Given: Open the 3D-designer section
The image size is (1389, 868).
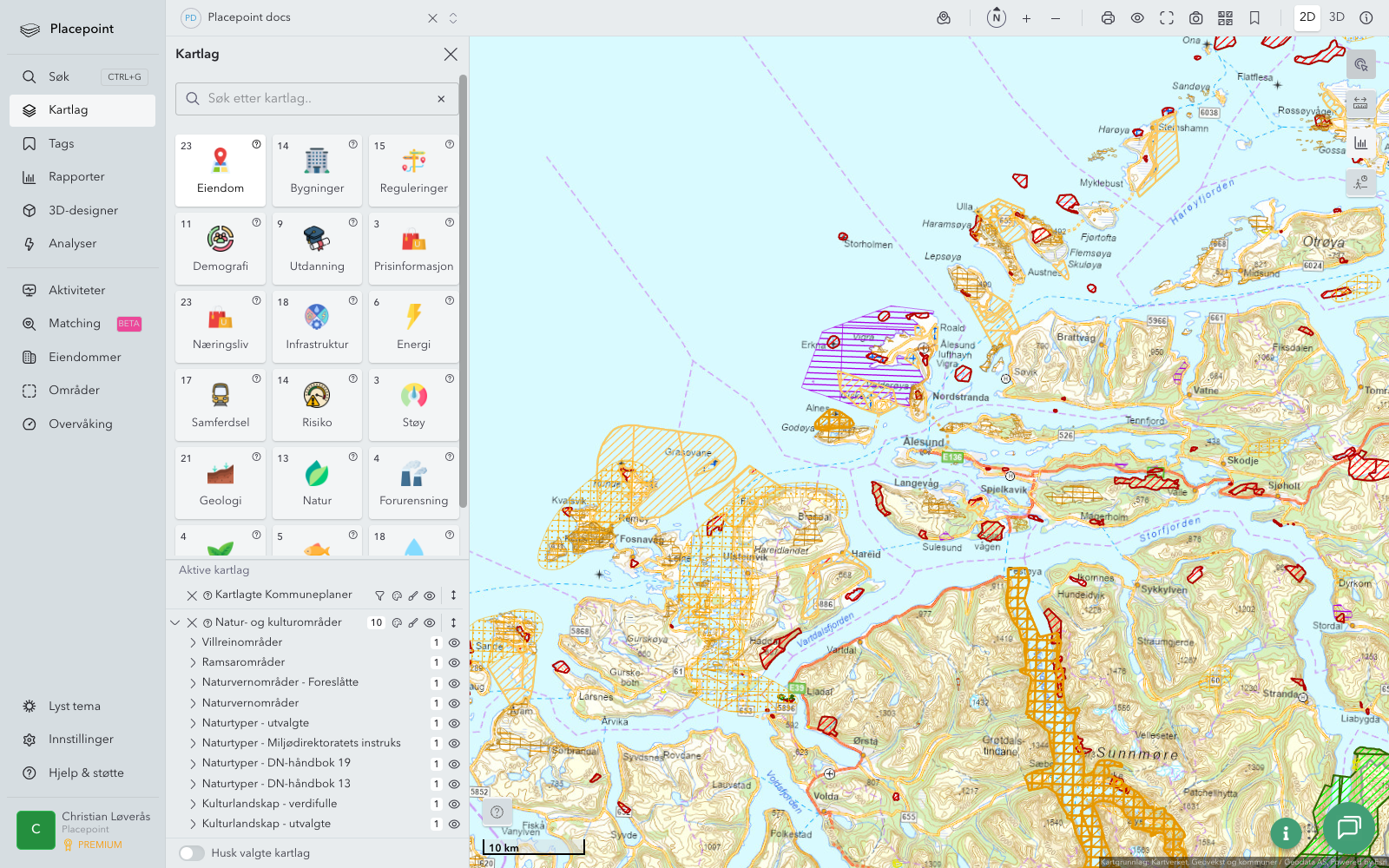Looking at the screenshot, I should pyautogui.click(x=82, y=211).
